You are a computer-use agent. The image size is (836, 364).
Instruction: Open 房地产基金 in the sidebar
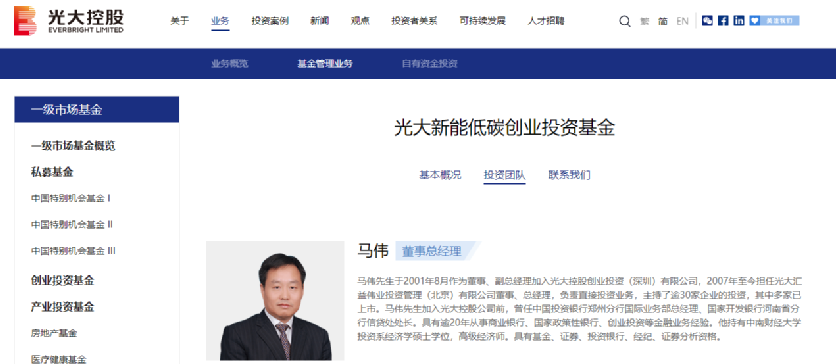(x=54, y=333)
